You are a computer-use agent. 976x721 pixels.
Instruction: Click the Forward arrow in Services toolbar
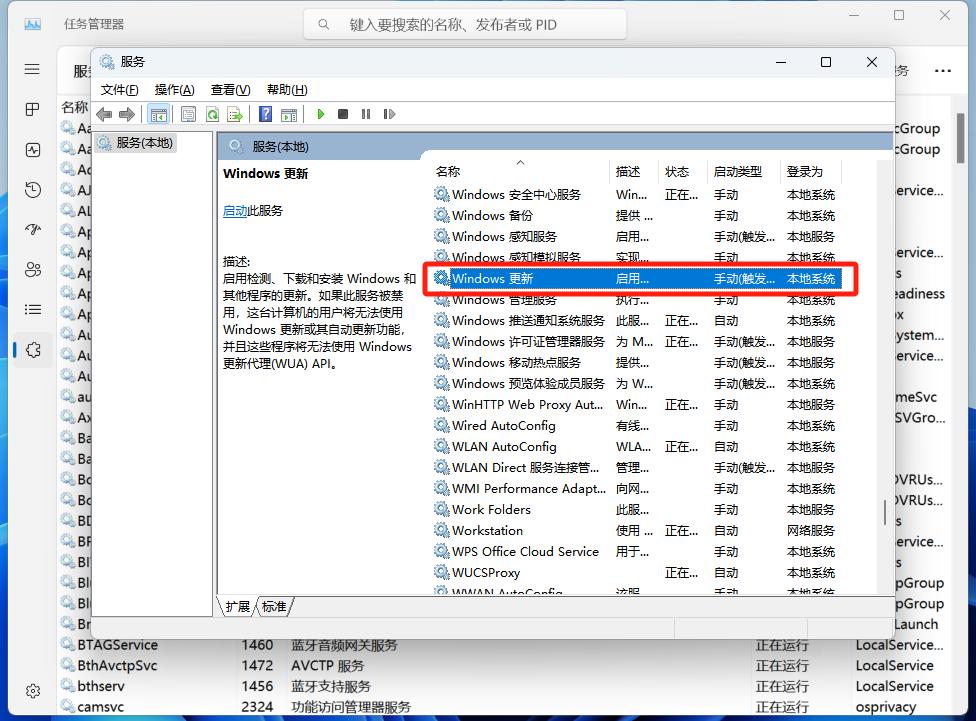[x=127, y=115]
